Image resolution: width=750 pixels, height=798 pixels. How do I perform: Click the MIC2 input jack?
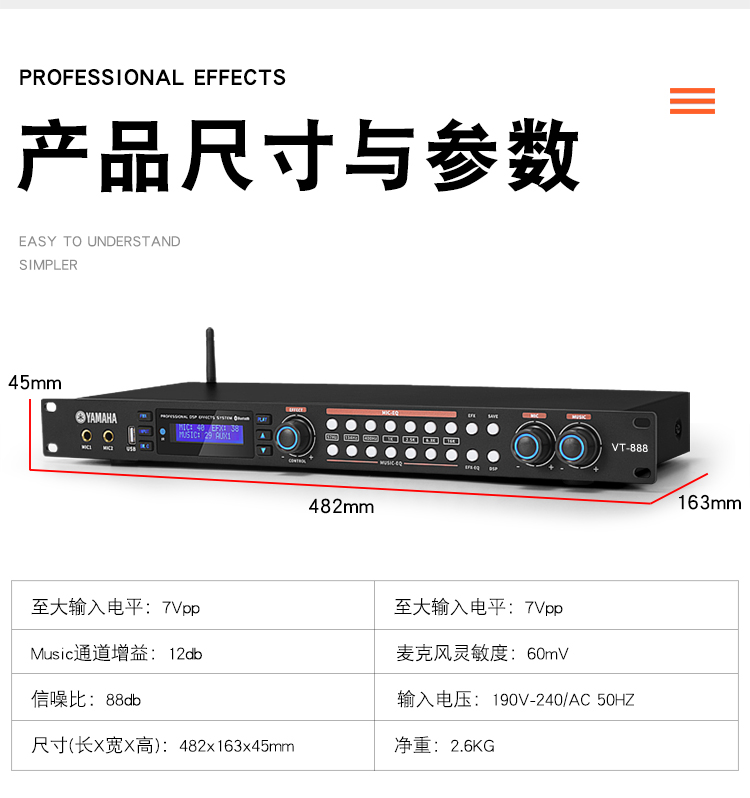(x=108, y=437)
